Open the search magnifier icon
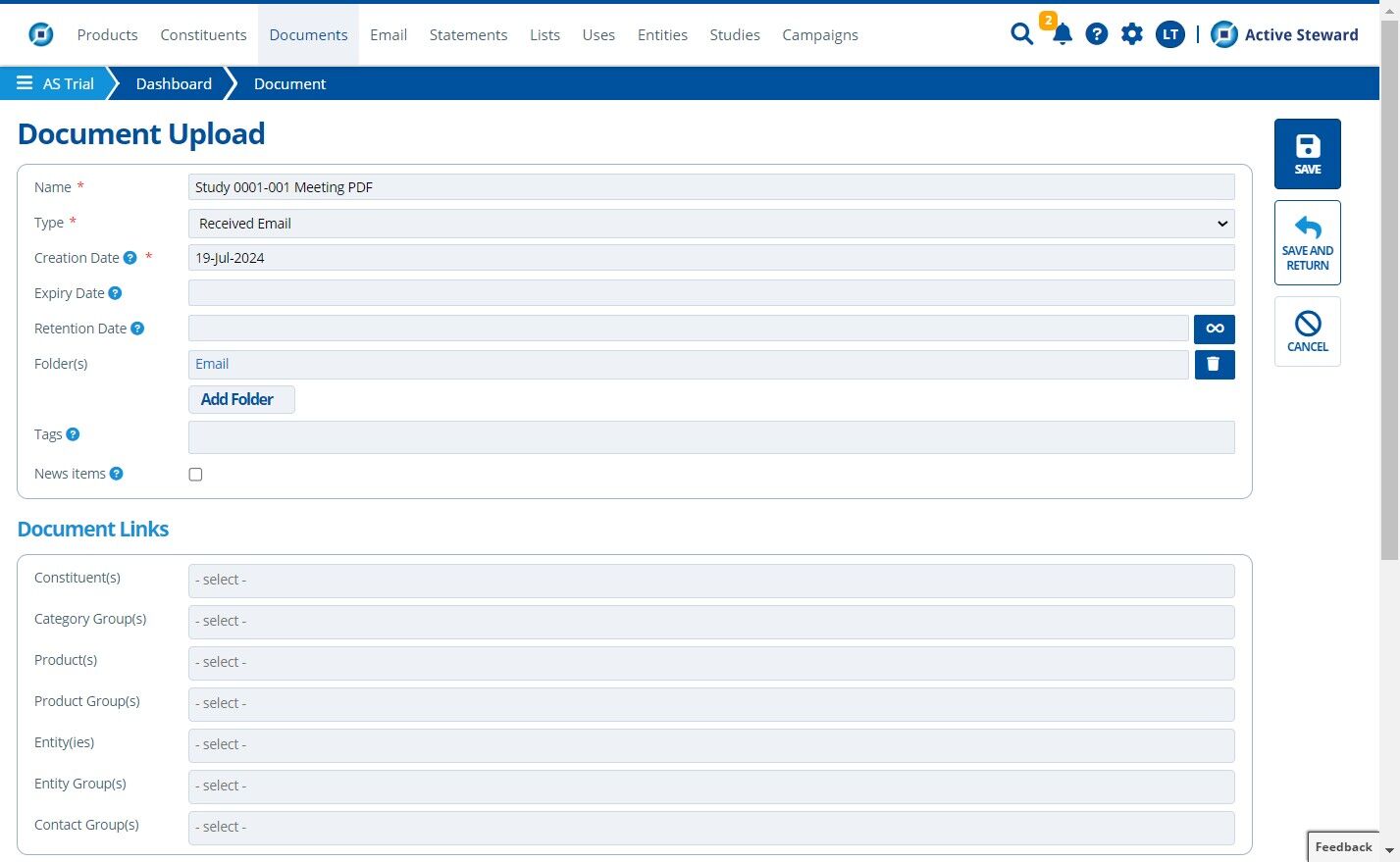Viewport: 1400px width, 862px height. pyautogui.click(x=1021, y=34)
